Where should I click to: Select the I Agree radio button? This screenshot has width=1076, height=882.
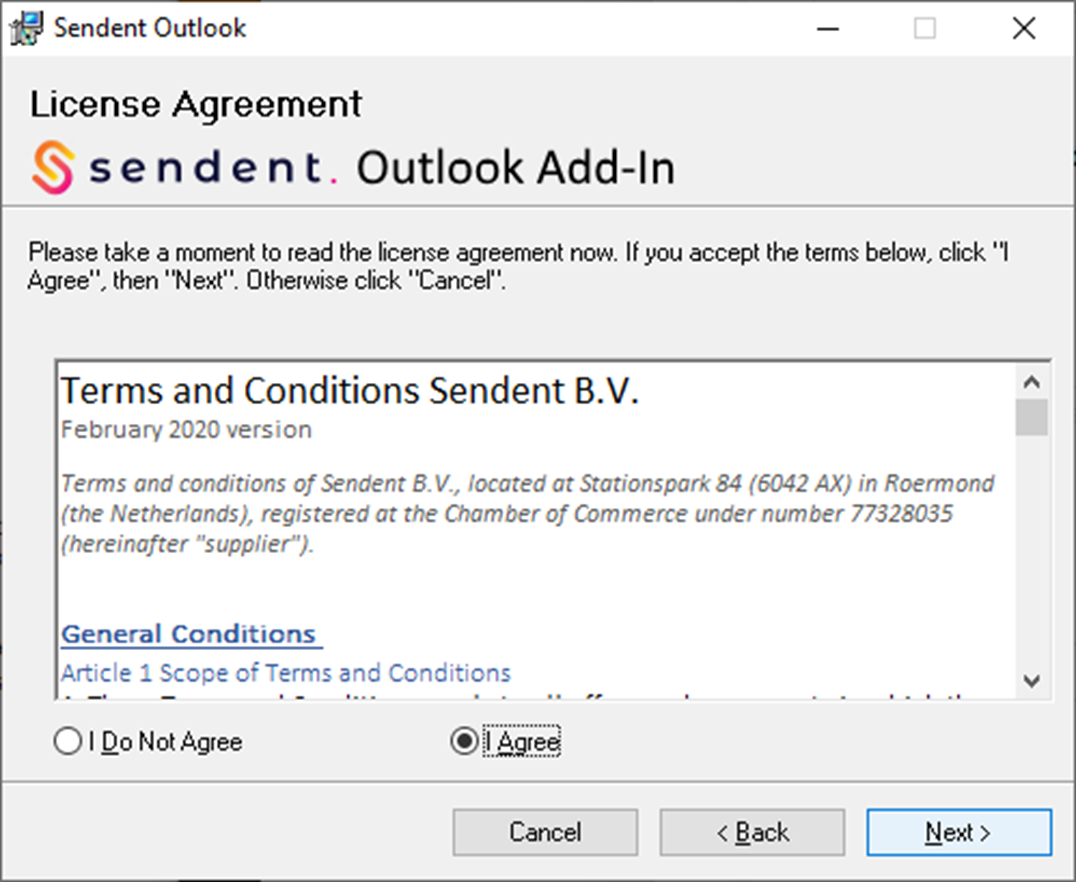click(x=465, y=741)
